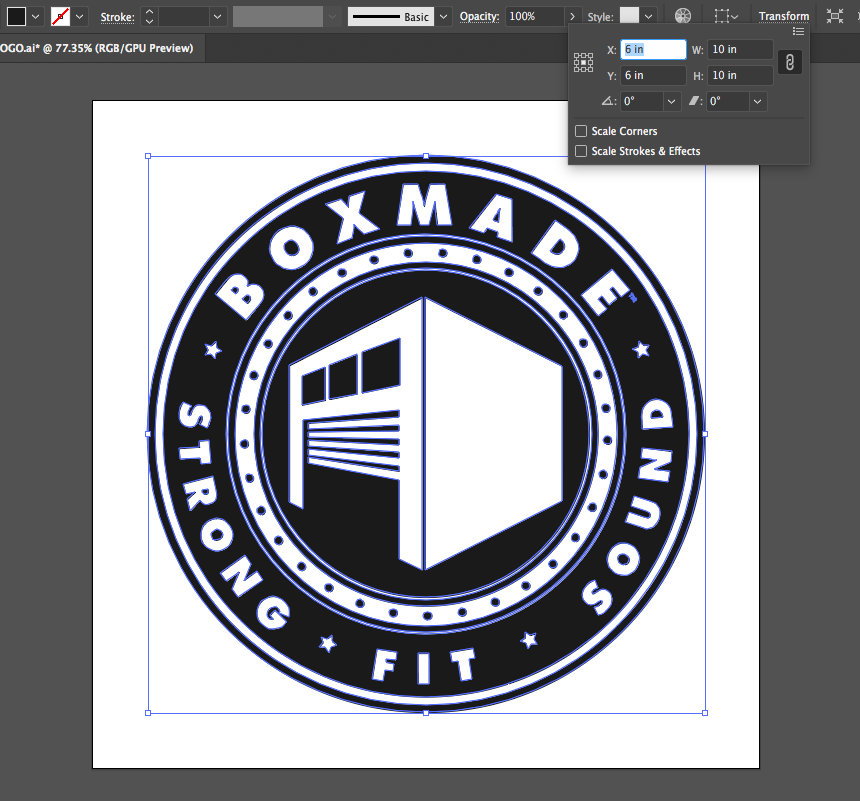Screen dimensions: 860x801
Task: Open the fill color dropdown arrow
Action: tap(35, 16)
